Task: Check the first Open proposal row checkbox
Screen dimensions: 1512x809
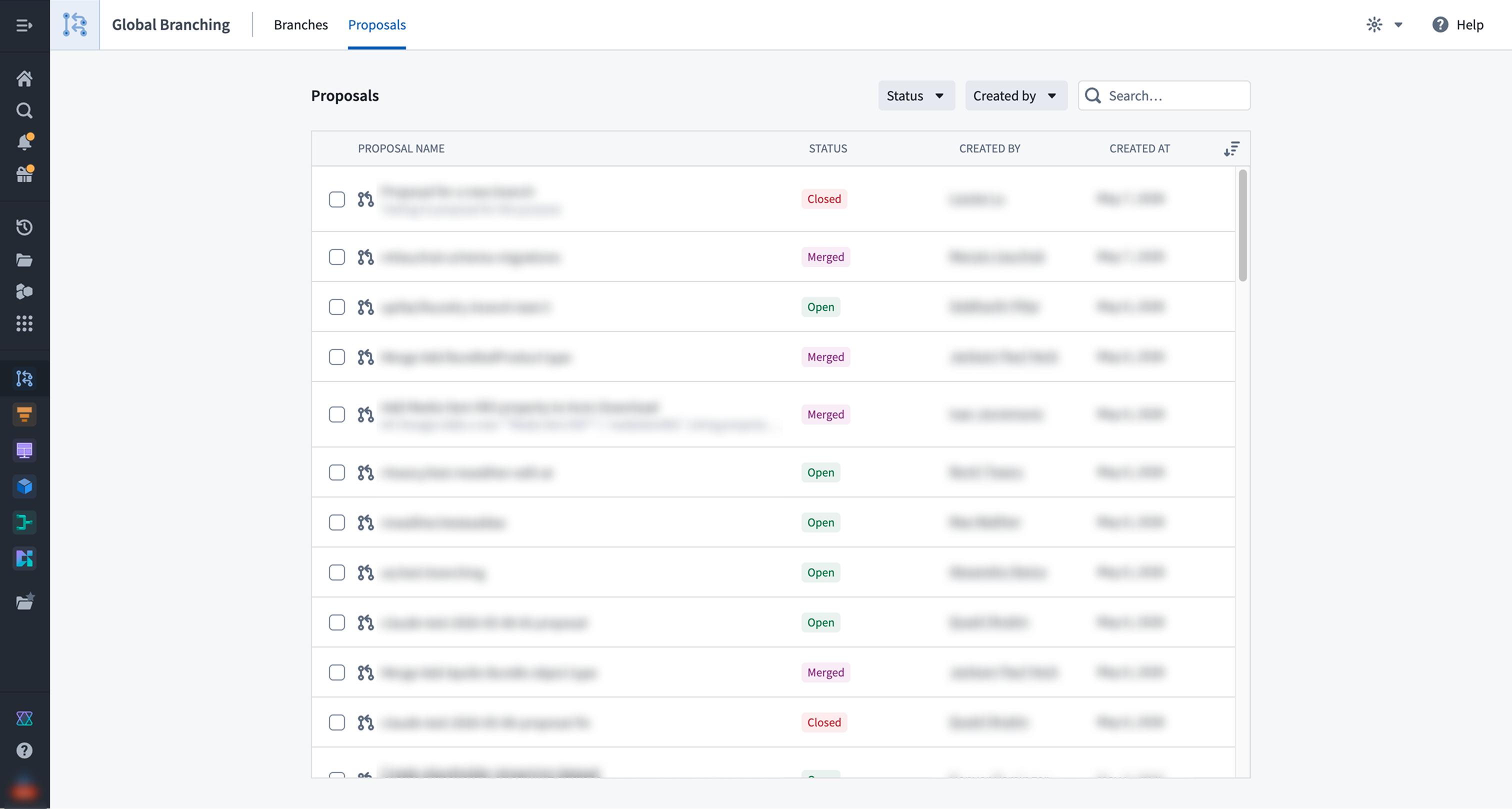Action: click(337, 307)
